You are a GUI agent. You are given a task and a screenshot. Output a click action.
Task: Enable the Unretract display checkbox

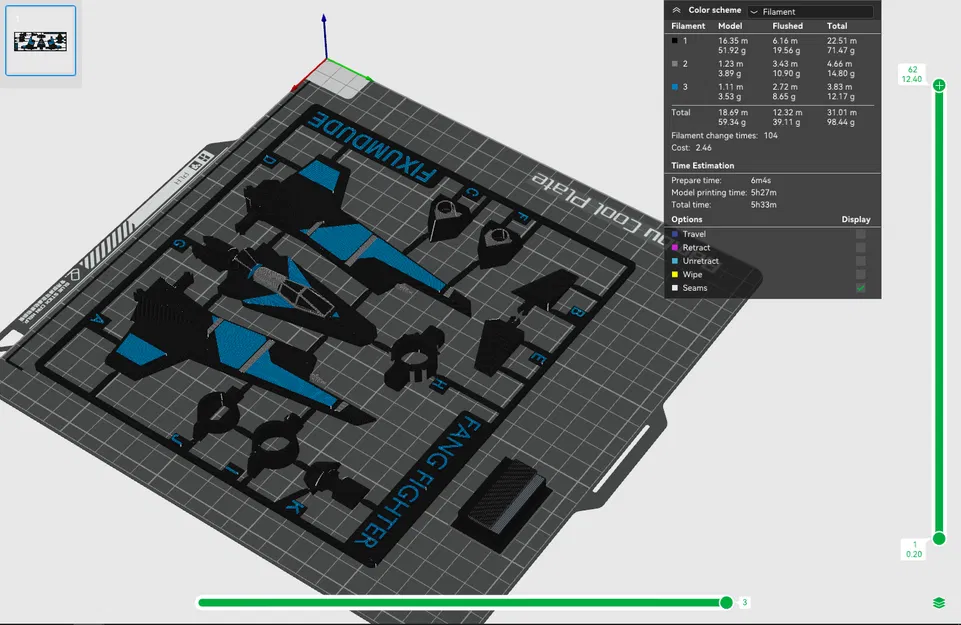coord(860,261)
